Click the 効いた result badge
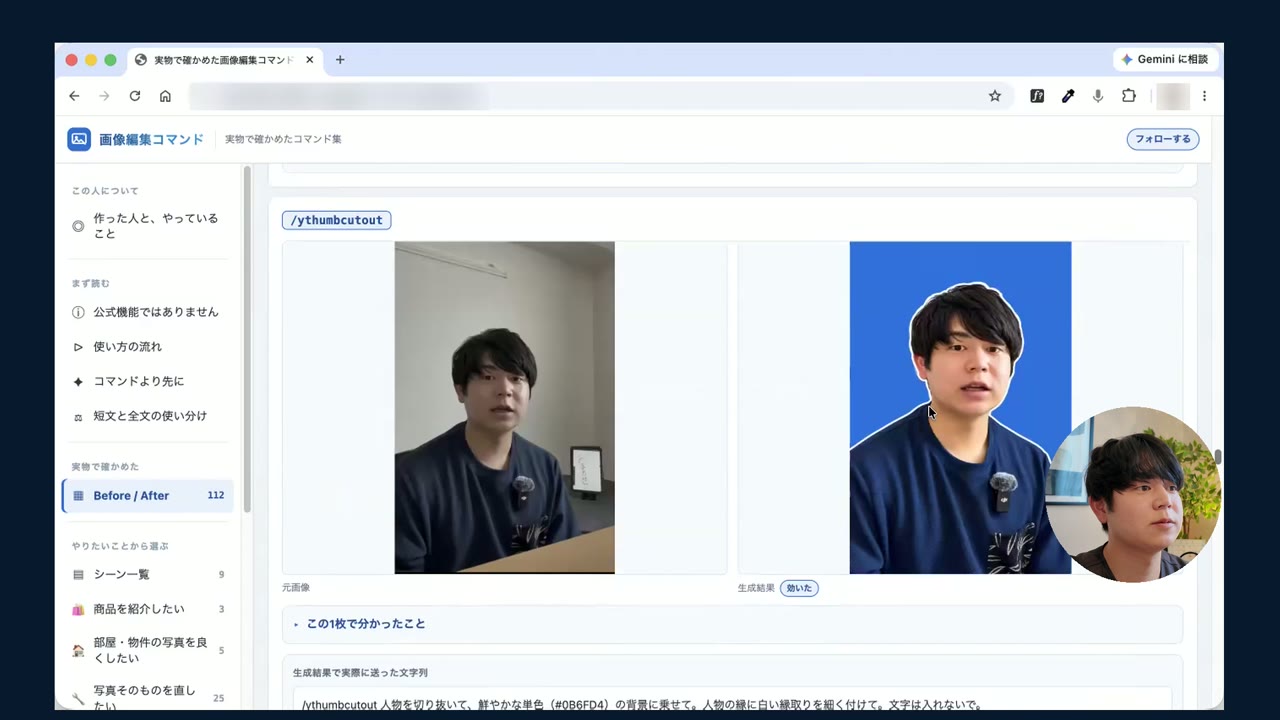Image resolution: width=1280 pixels, height=720 pixels. pos(799,588)
